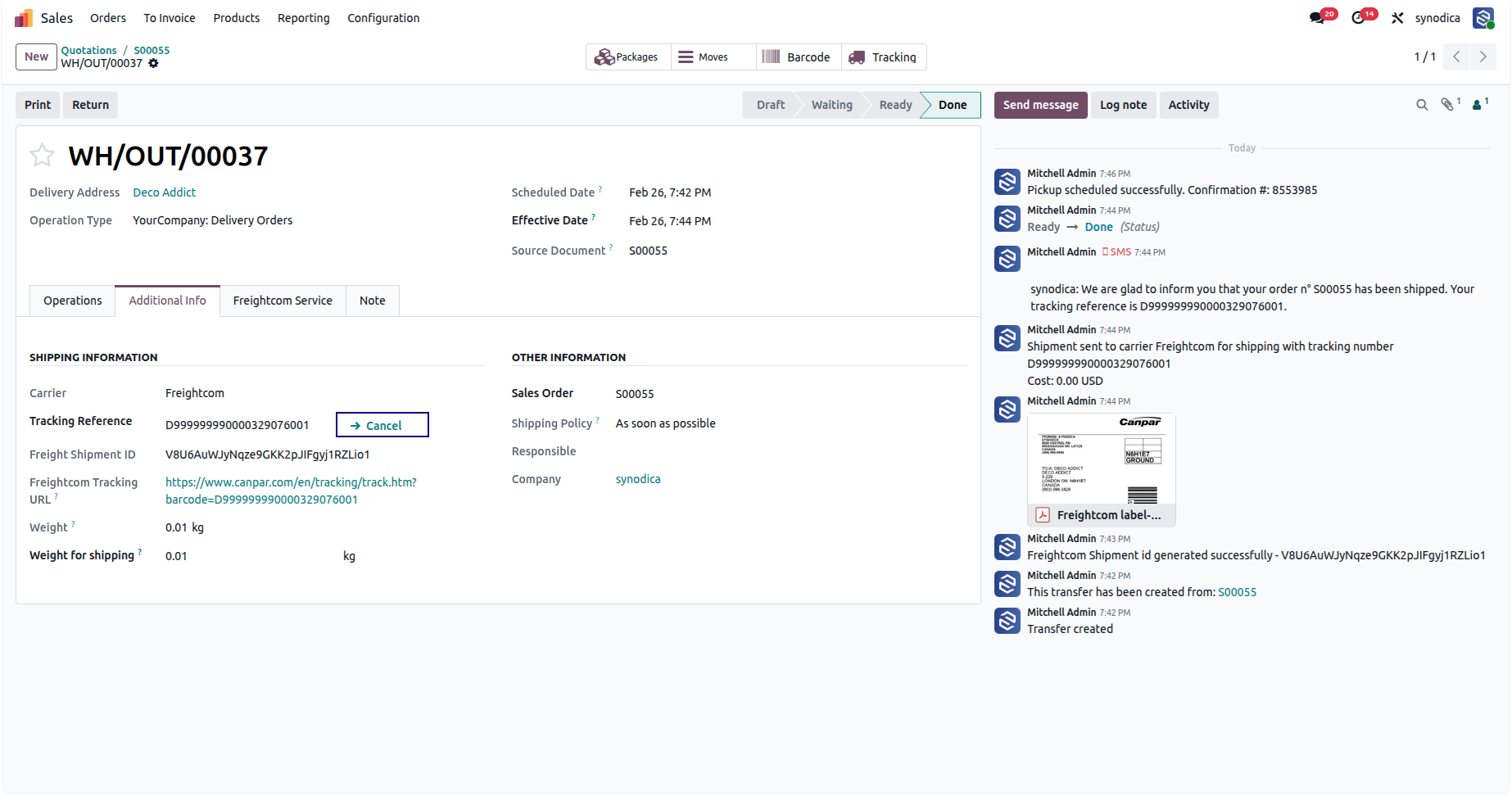Go to next record arrow
The image size is (1512, 796).
(x=1483, y=57)
